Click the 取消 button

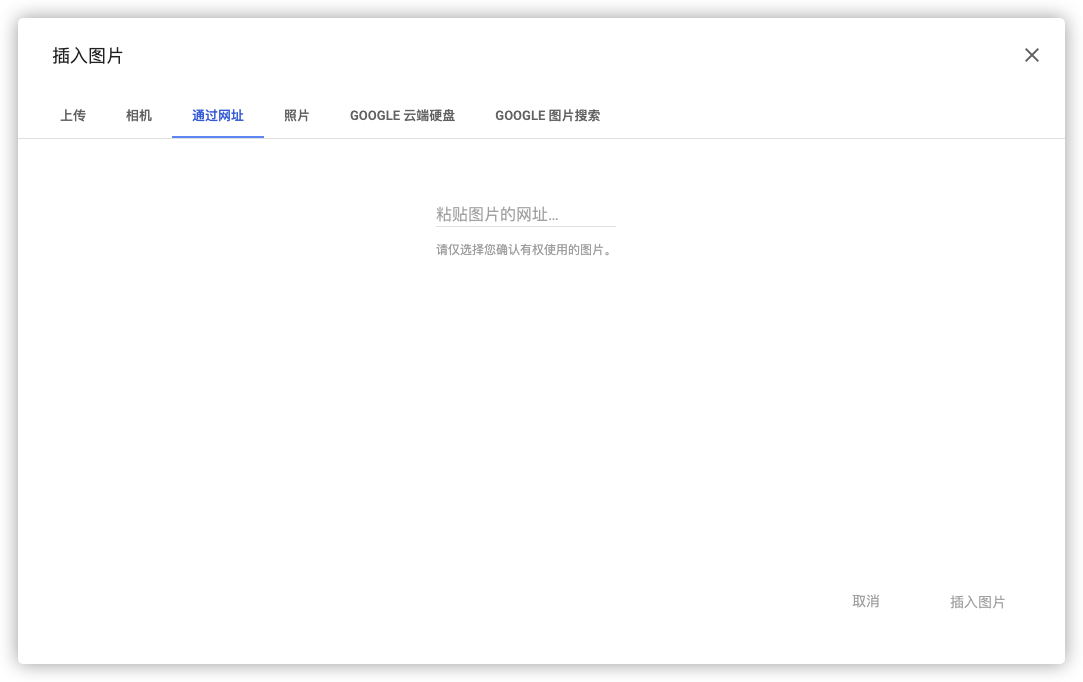[865, 601]
